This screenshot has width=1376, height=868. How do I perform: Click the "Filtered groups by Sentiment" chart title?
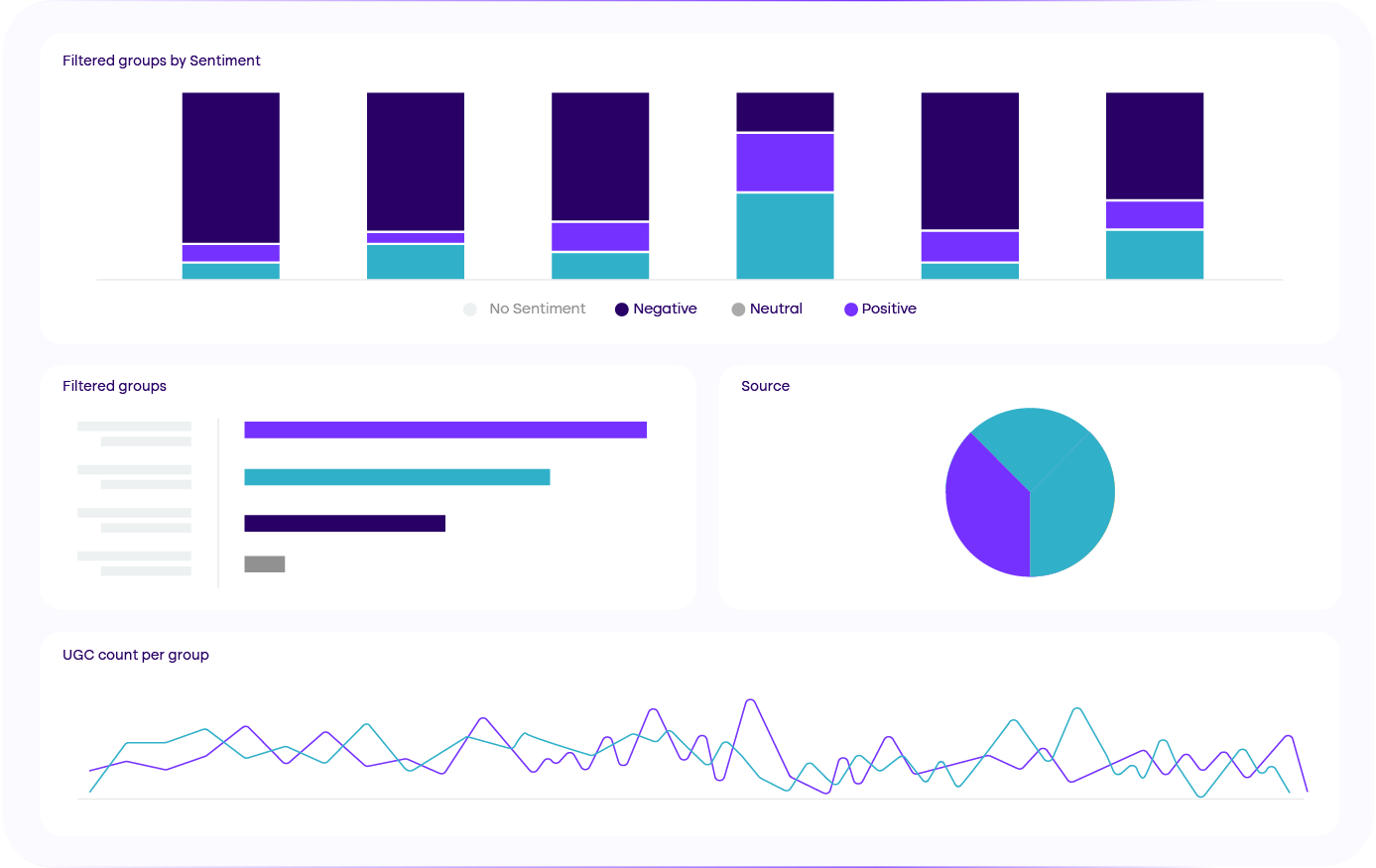click(x=162, y=61)
